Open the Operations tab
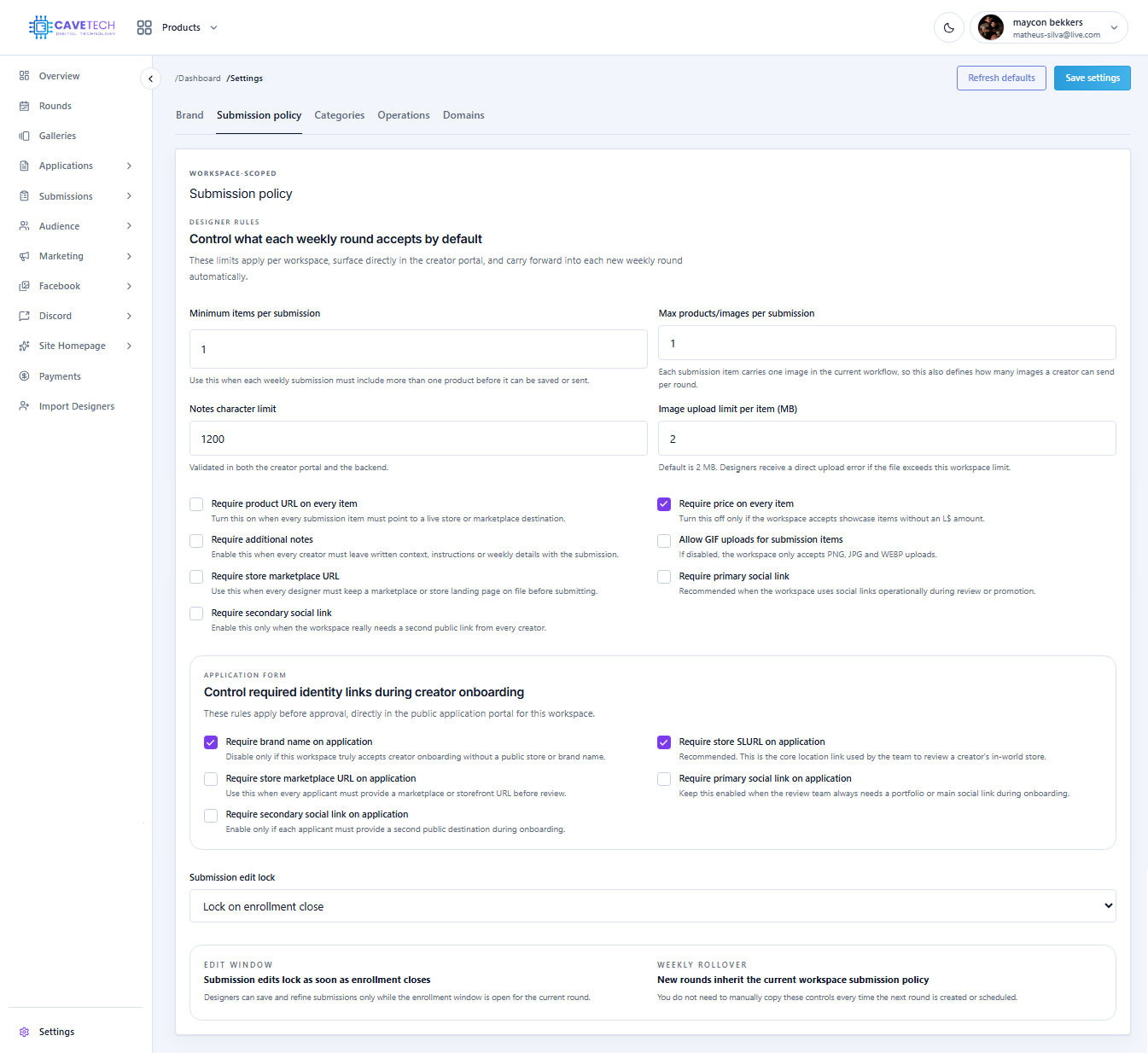This screenshot has height=1053, width=1148. pyautogui.click(x=404, y=115)
